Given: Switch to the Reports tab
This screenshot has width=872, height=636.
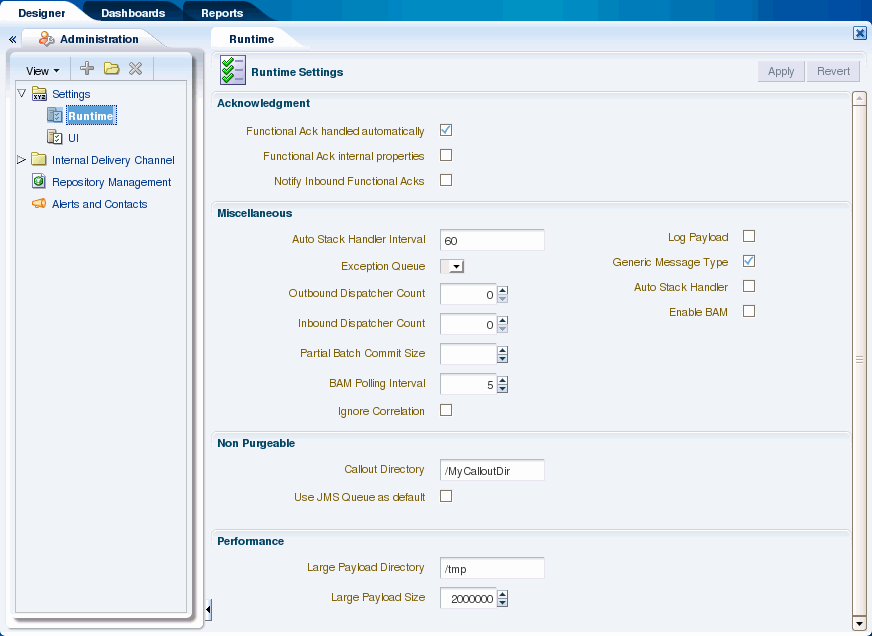Looking at the screenshot, I should pyautogui.click(x=222, y=13).
